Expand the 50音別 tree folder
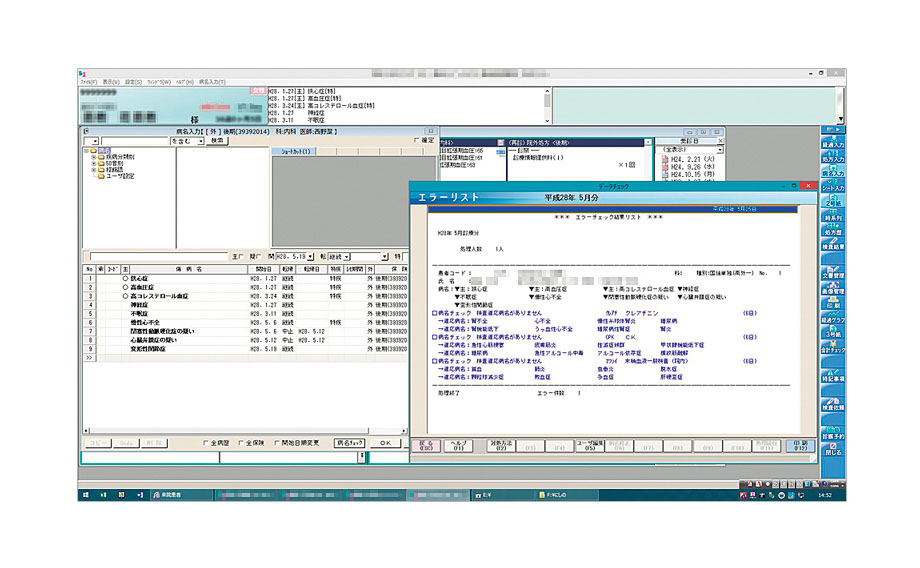920x568 pixels. (95, 163)
